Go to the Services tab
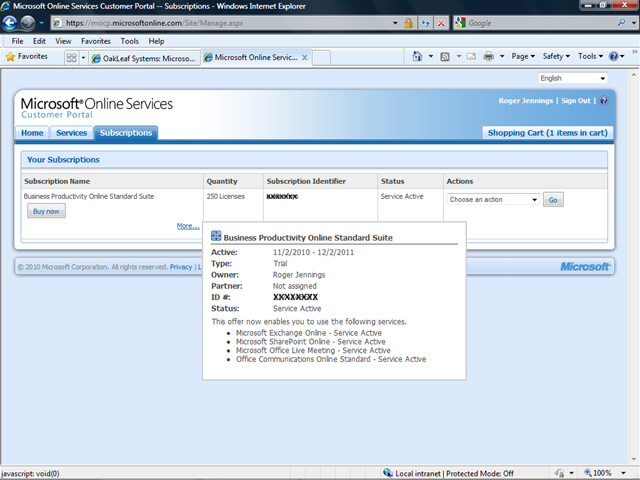The height and width of the screenshot is (480, 640). 71,133
